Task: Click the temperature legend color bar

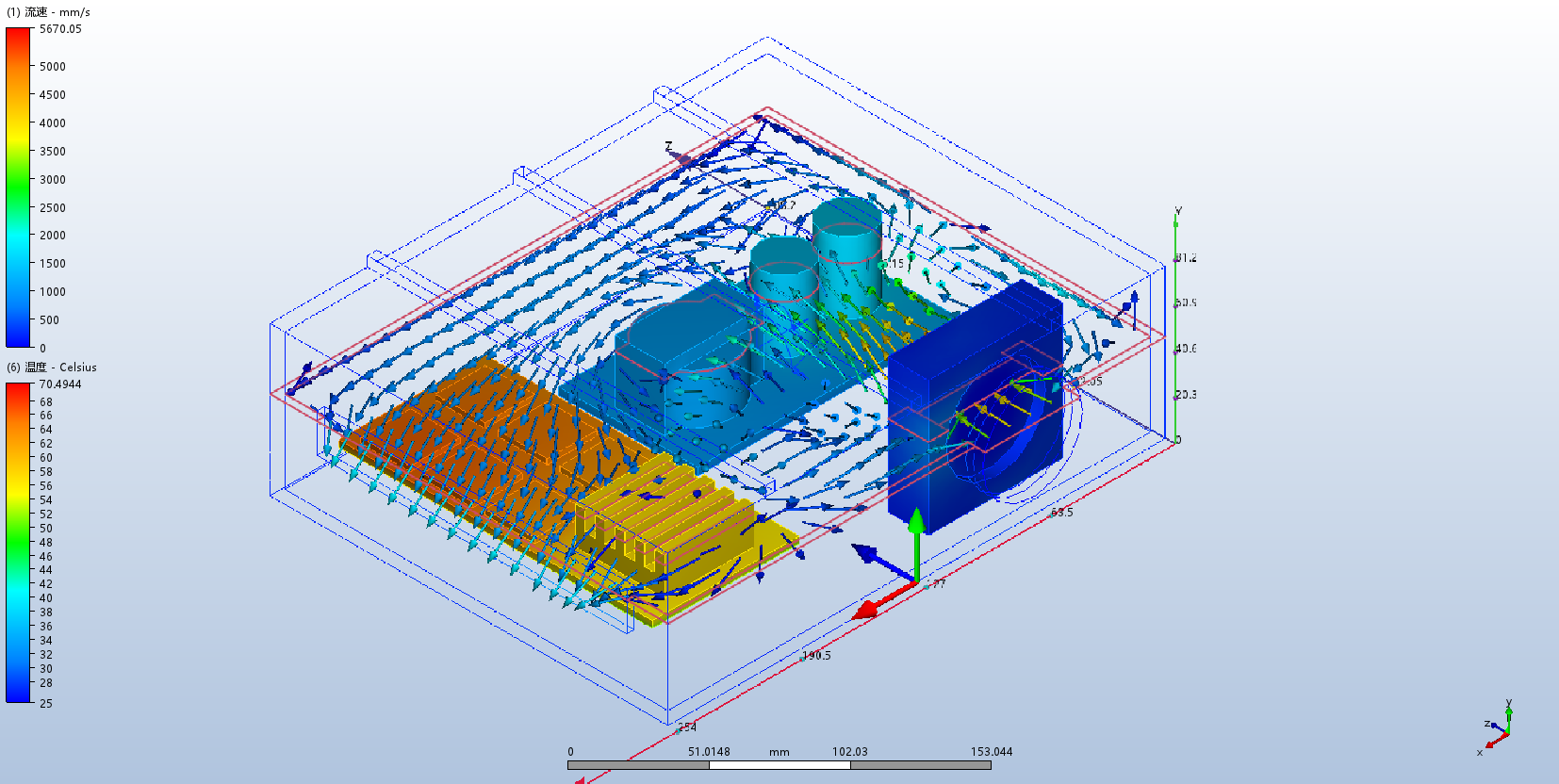Action: point(19,543)
